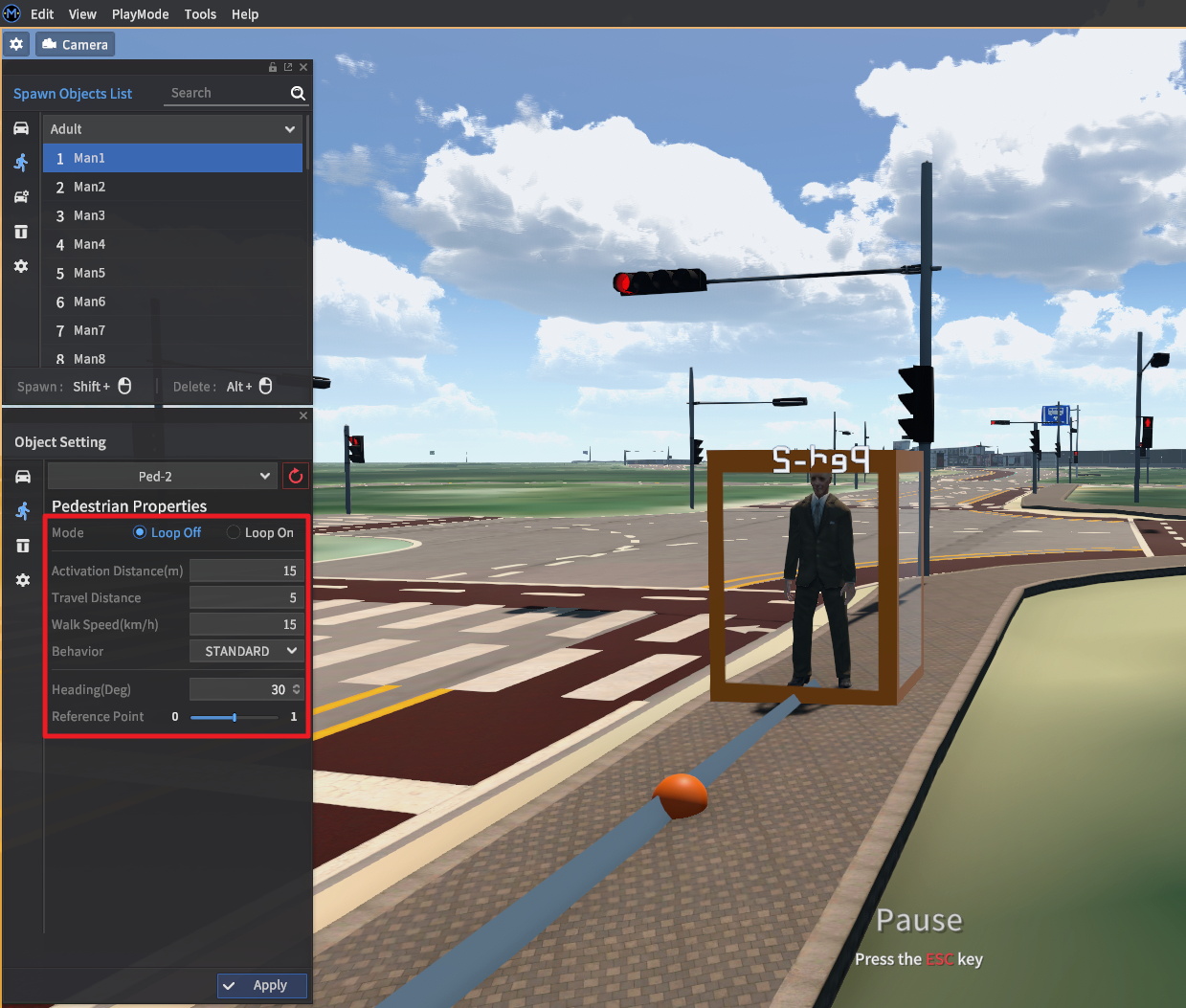Image resolution: width=1186 pixels, height=1008 pixels.
Task: Select the vehicle category icon in Spawn Objects List
Action: [21, 128]
